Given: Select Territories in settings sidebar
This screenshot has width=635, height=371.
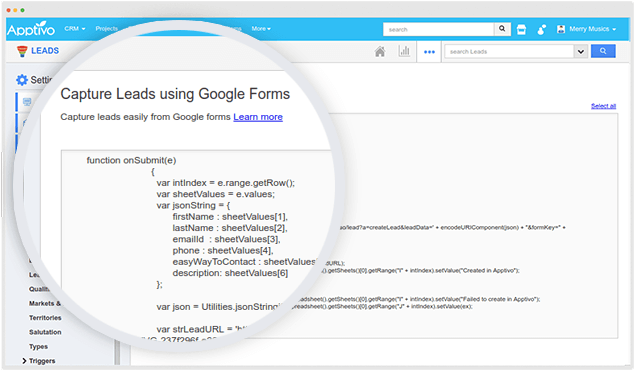Looking at the screenshot, I should coord(45,318).
